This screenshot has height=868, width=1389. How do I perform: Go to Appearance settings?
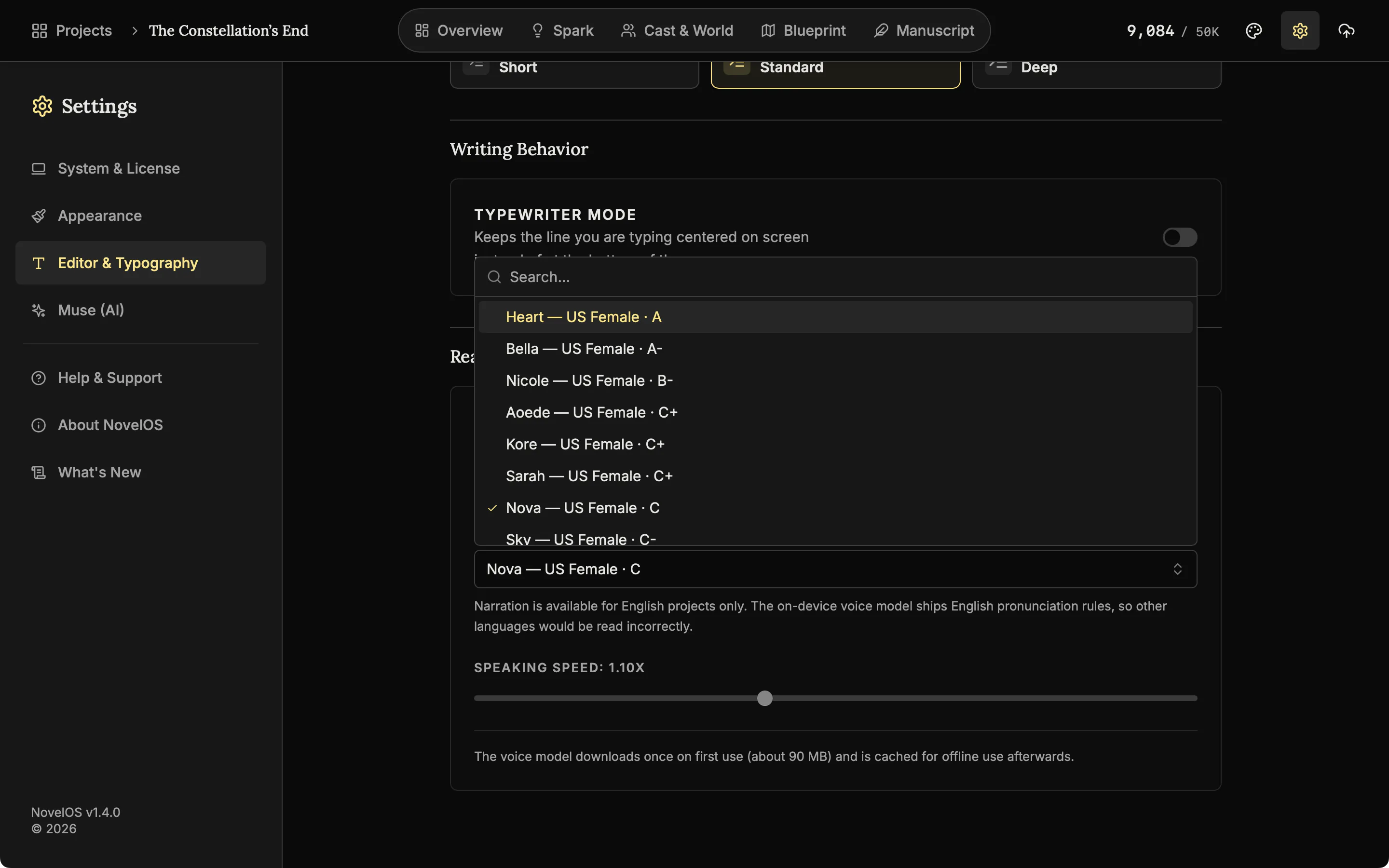(141, 216)
